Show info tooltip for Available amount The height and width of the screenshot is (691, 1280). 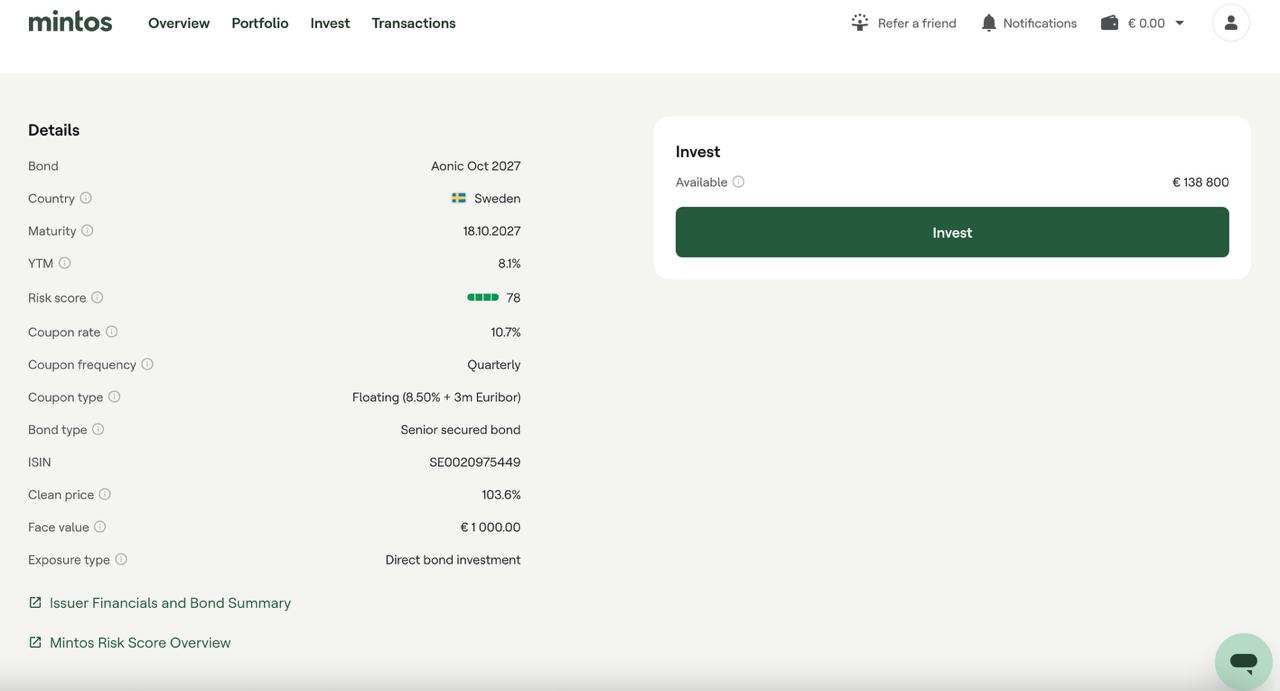(738, 181)
